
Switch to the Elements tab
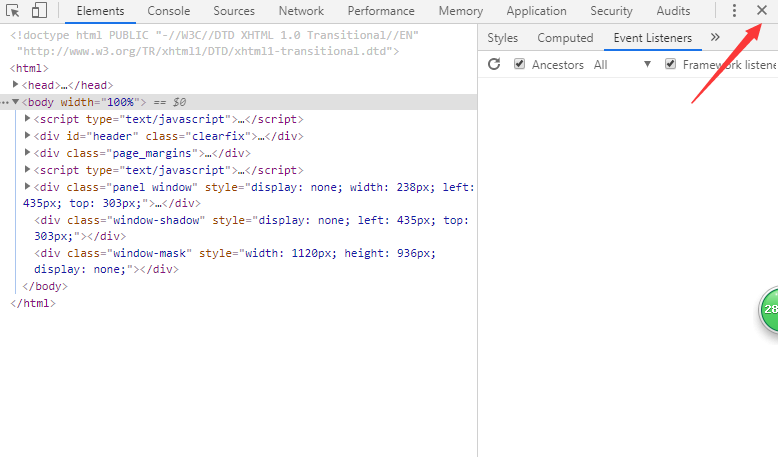tap(100, 11)
